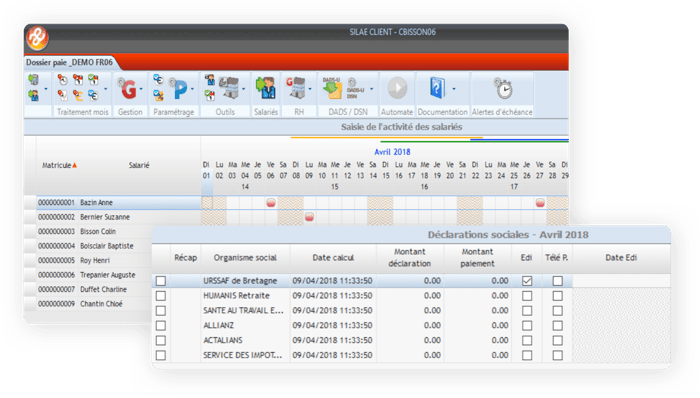Enable Télé P. for URSSAF de Bretagne
Viewport: 700px width, 398px height.
coord(557,281)
